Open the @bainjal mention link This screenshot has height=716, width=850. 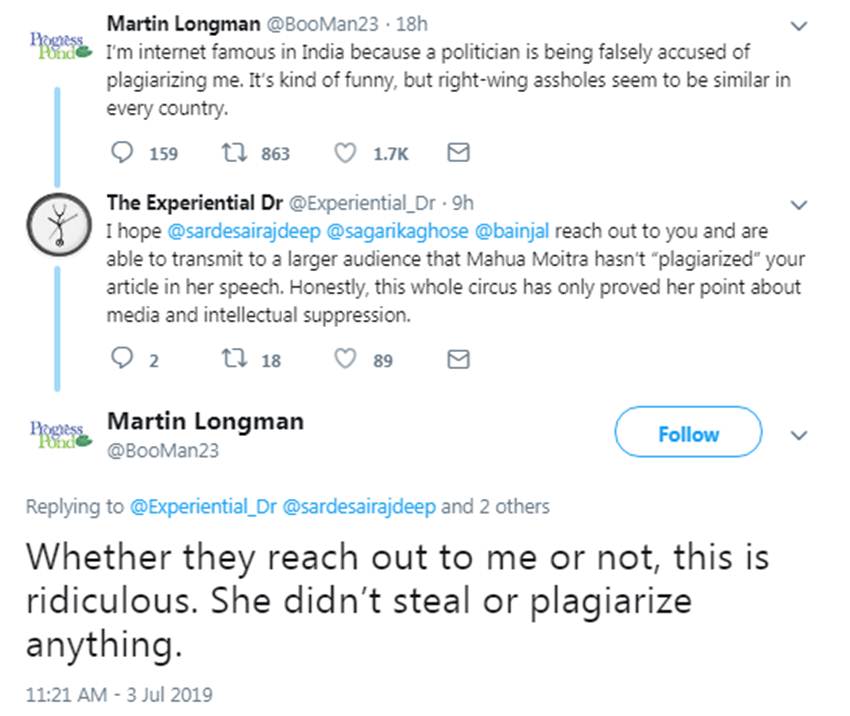coord(507,231)
